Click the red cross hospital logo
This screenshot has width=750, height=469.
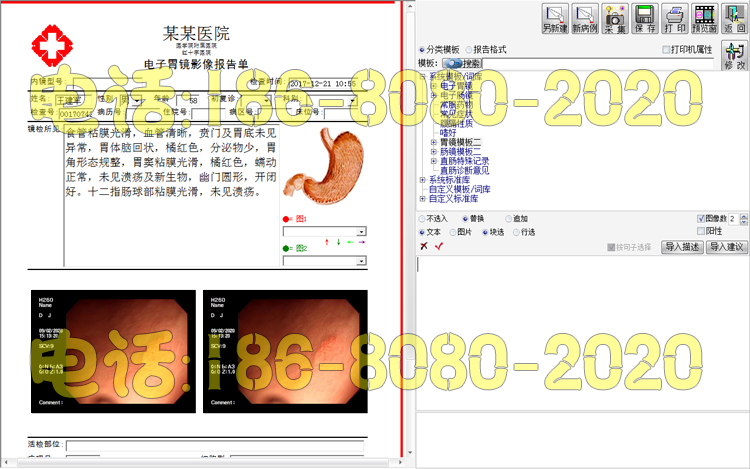52,46
